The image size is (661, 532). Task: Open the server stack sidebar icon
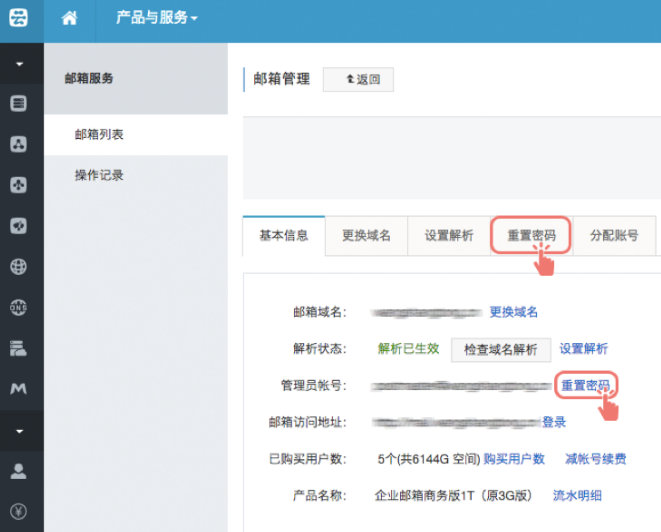point(19,103)
